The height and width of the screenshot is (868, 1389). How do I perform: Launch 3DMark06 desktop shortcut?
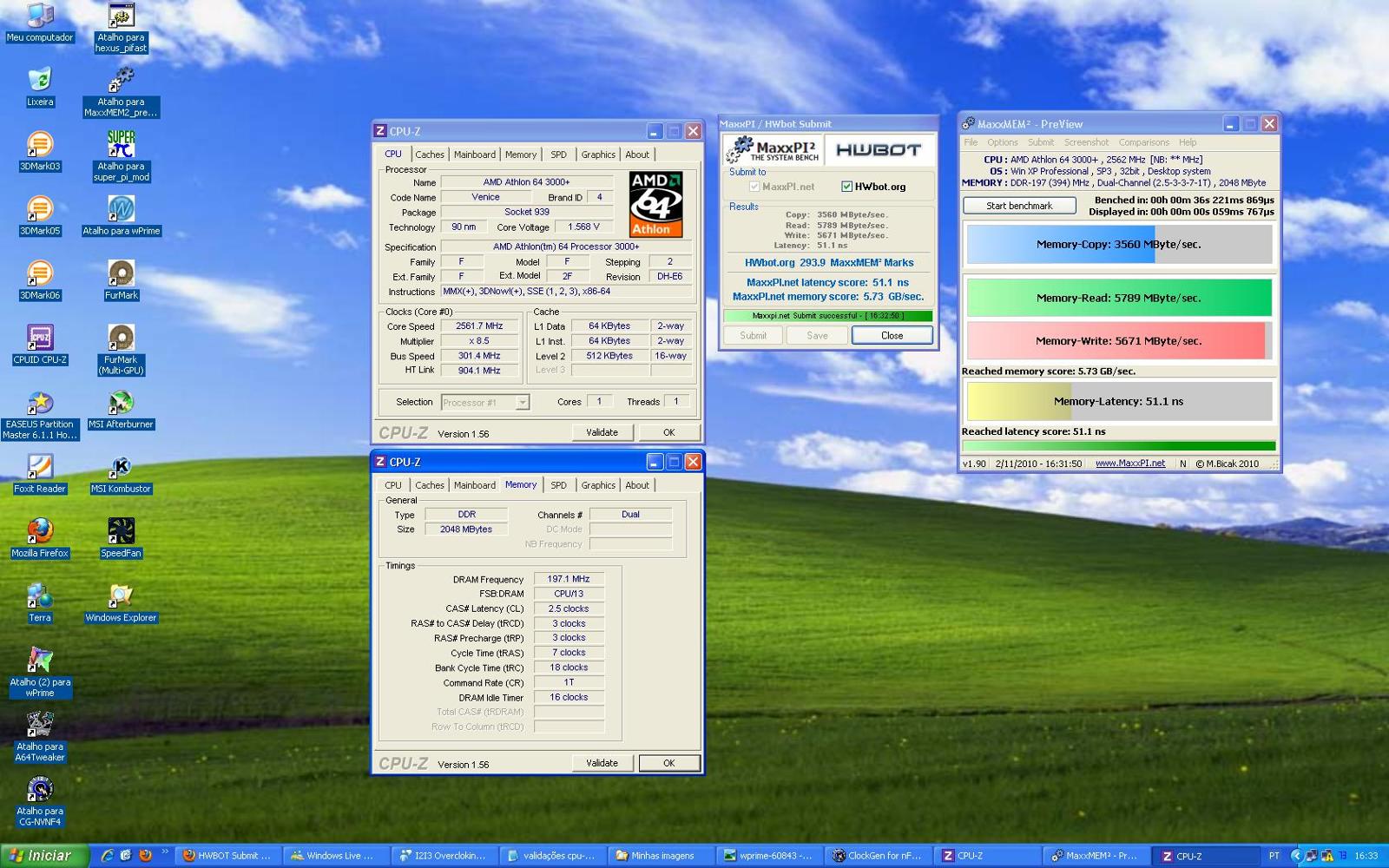pyautogui.click(x=40, y=281)
